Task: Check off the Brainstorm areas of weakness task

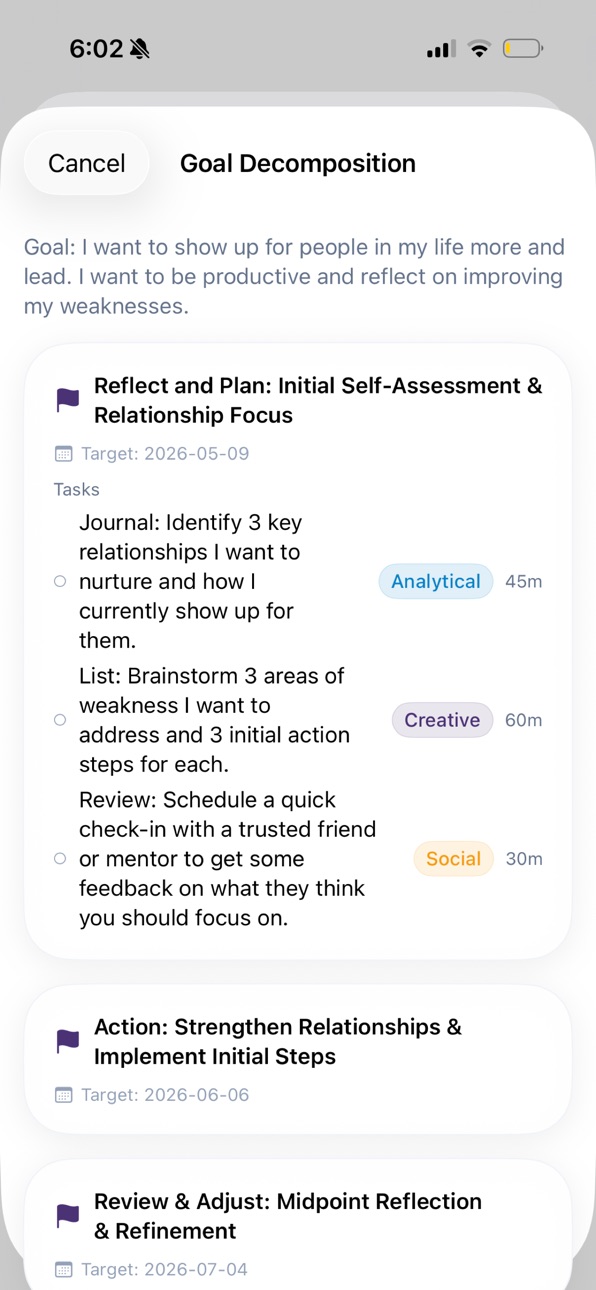Action: pos(60,720)
